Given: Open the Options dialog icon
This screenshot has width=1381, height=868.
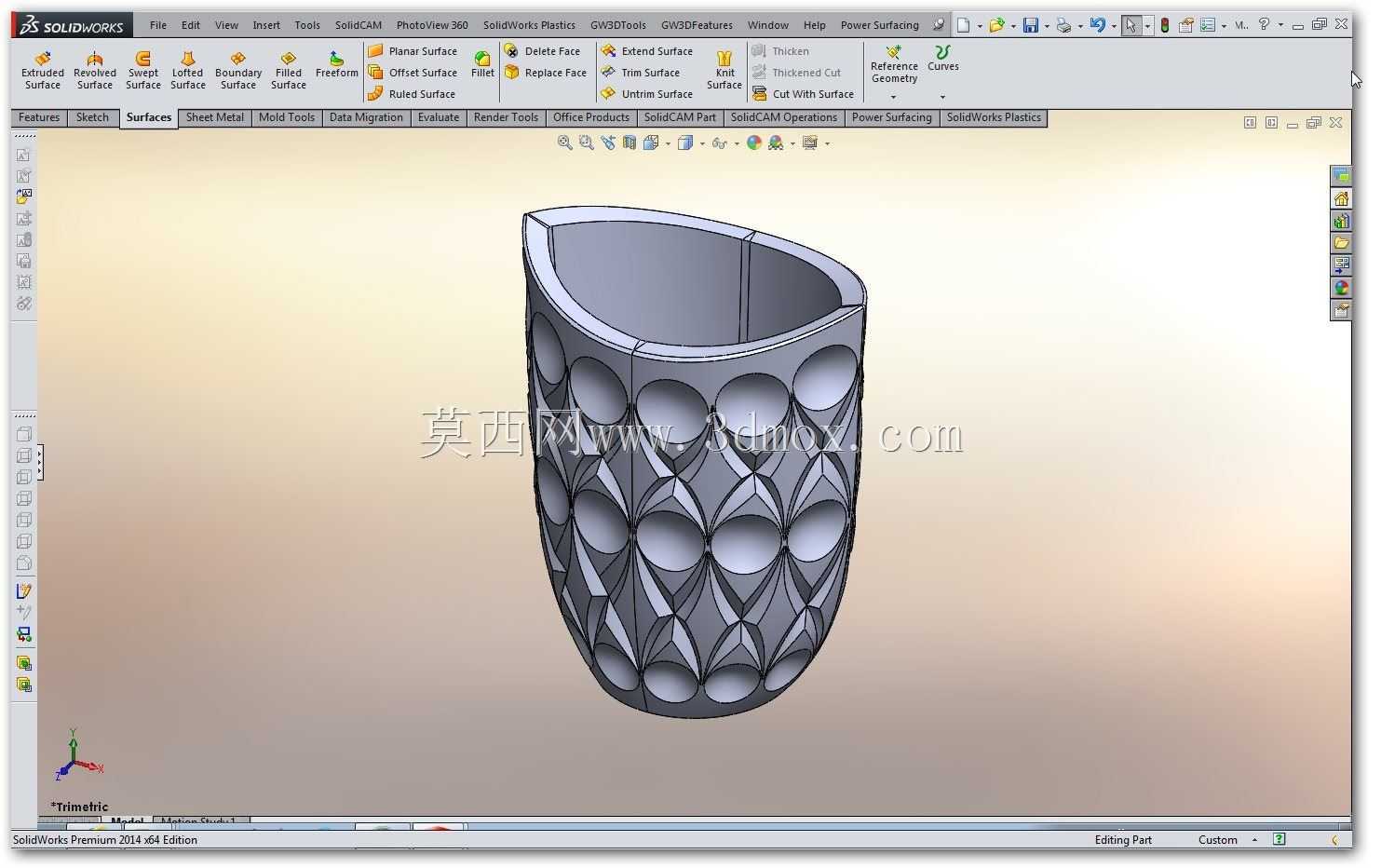Looking at the screenshot, I should pos(1208,25).
